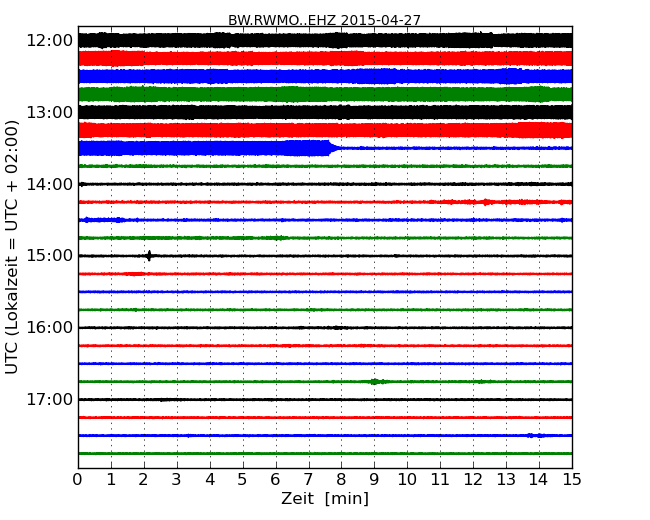
Task: Click x-axis tick label 6
Action: (275, 480)
